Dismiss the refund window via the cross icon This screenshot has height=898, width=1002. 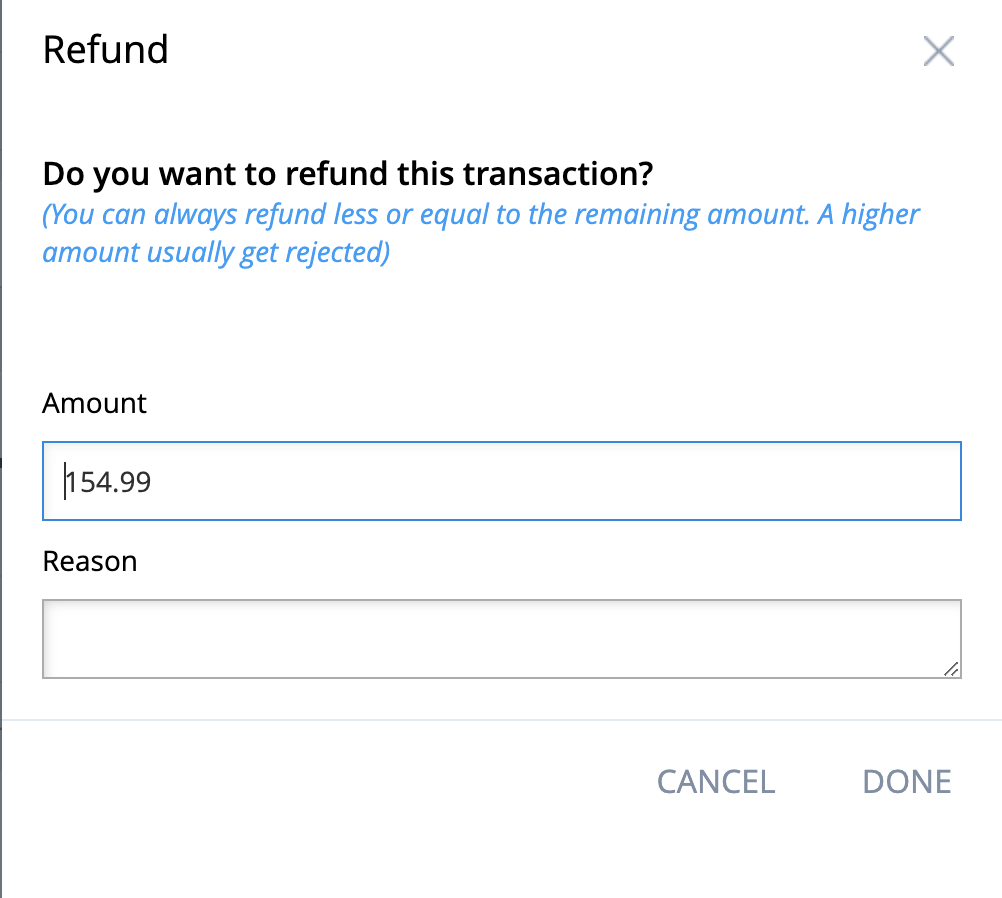pyautogui.click(x=938, y=51)
